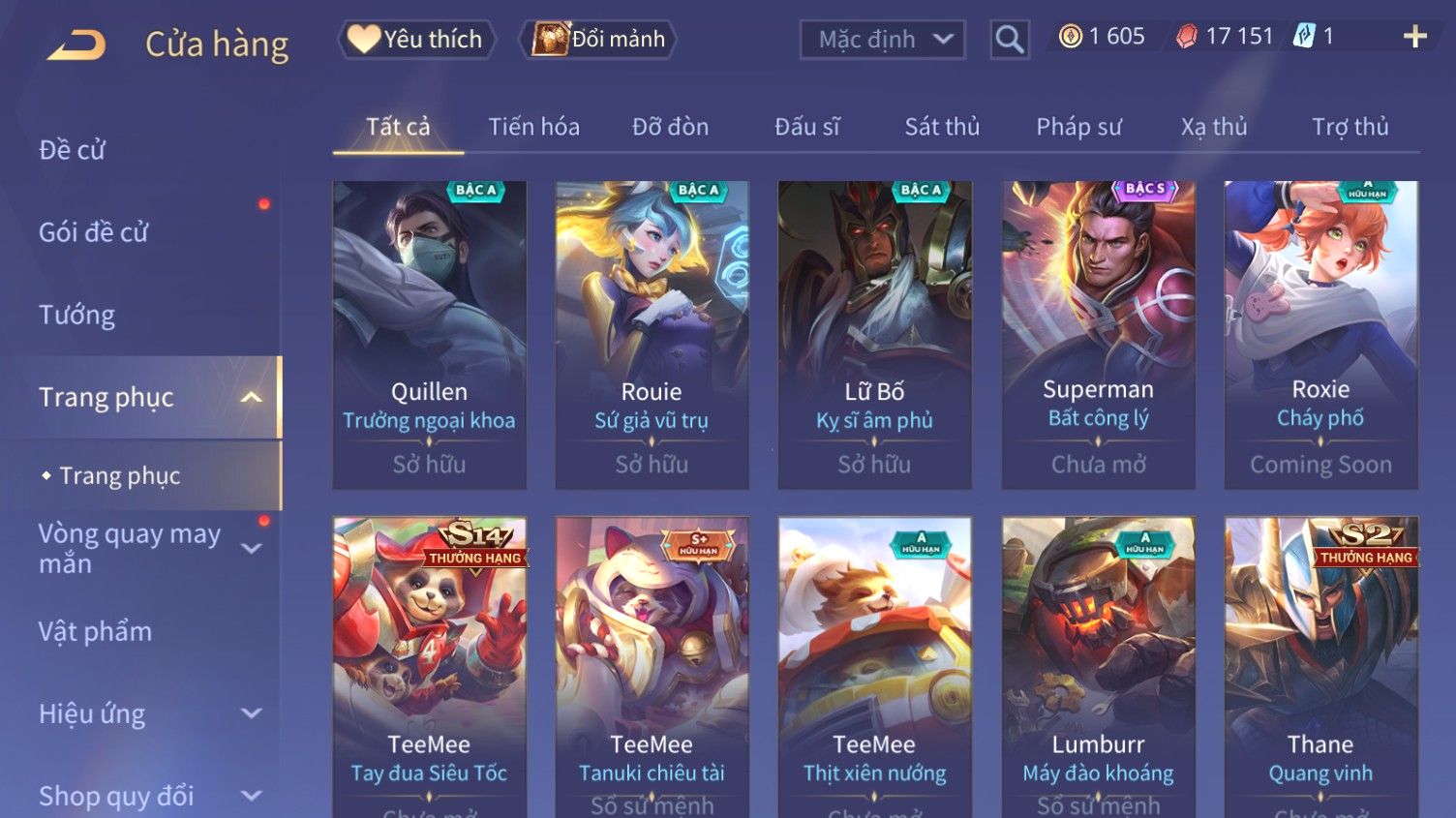
Task: Select Quillen Trưởng ngoại khoa skin card
Action: (x=429, y=335)
